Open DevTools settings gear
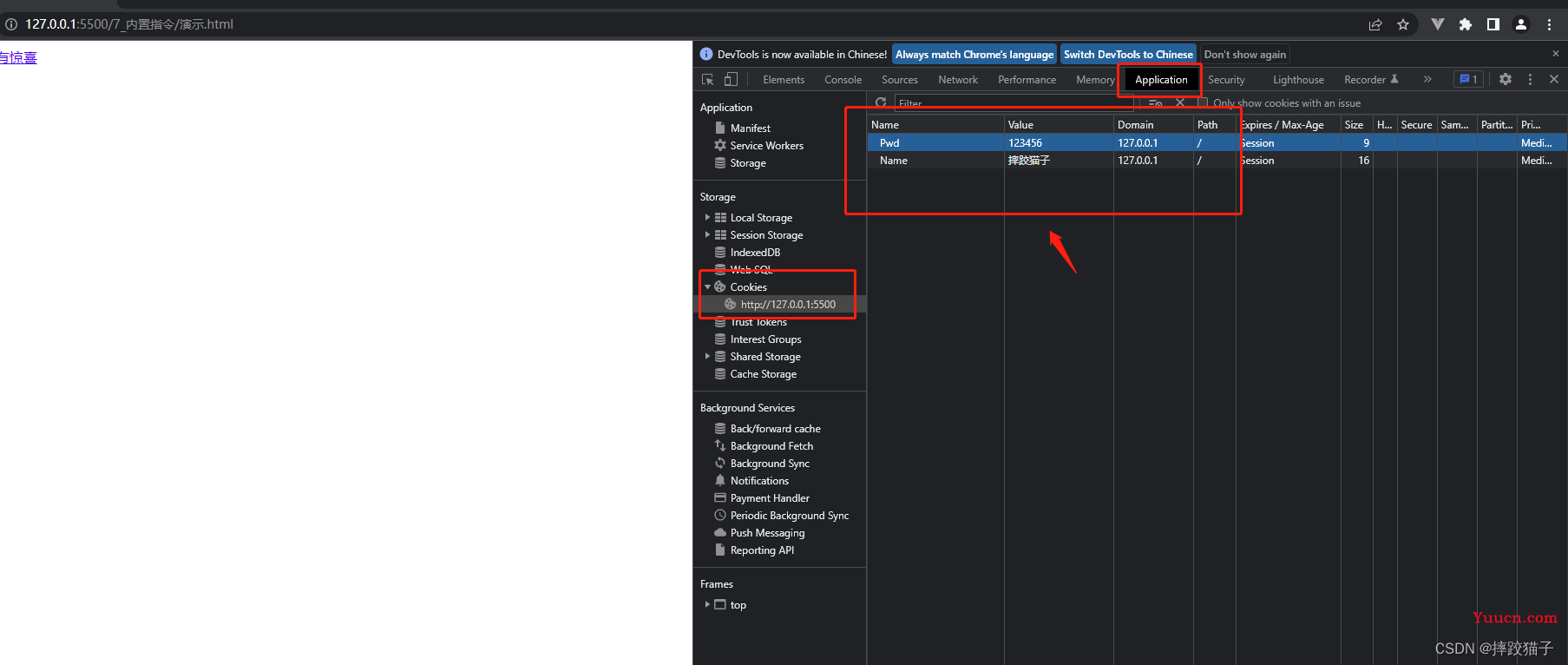 click(x=1506, y=79)
